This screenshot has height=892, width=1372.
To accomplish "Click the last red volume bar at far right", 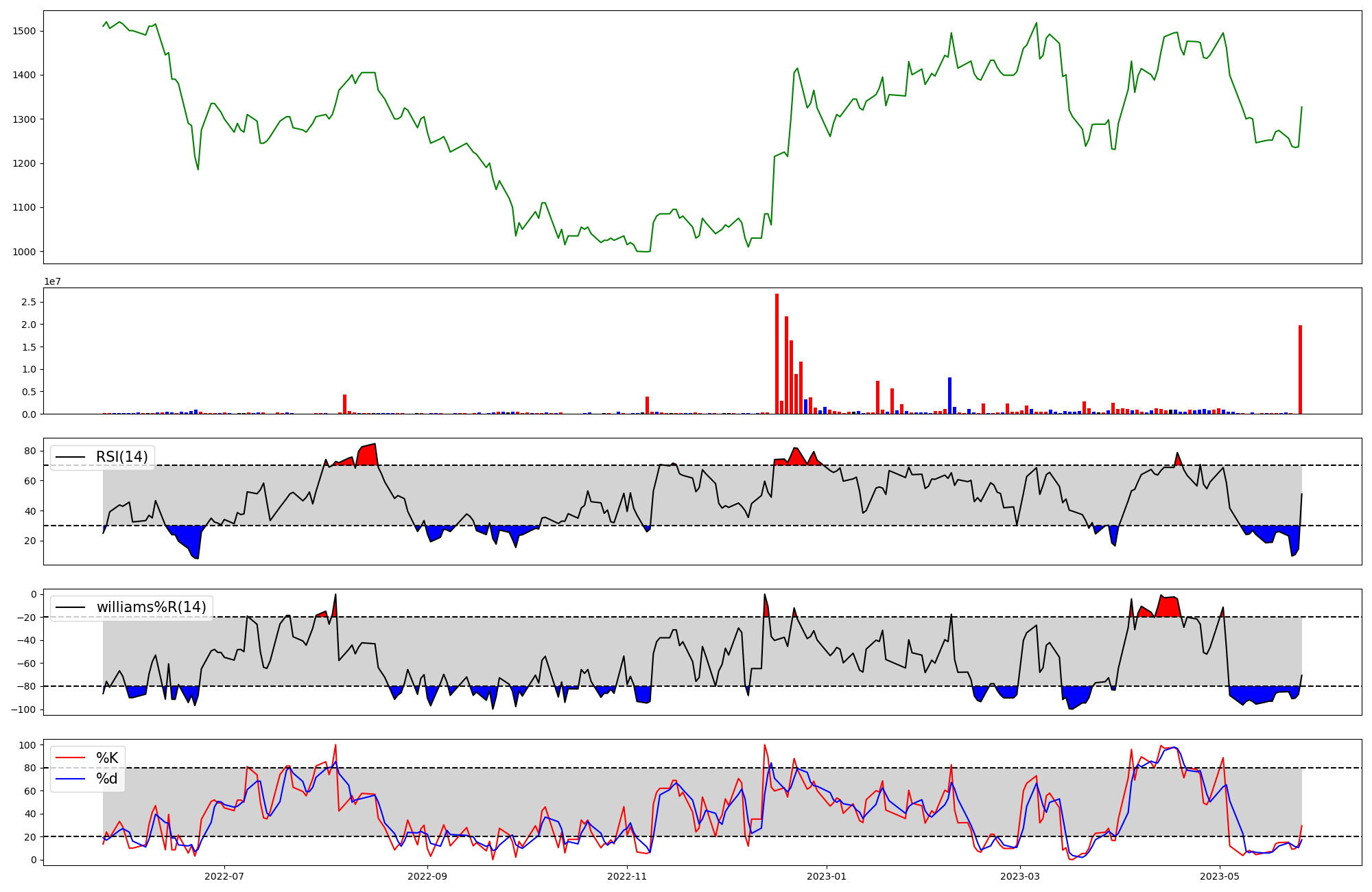I will coord(1300,371).
